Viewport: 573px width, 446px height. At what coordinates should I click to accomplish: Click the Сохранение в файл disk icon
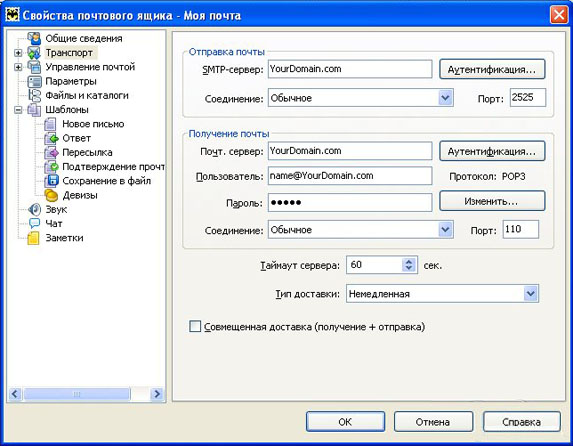tap(52, 181)
